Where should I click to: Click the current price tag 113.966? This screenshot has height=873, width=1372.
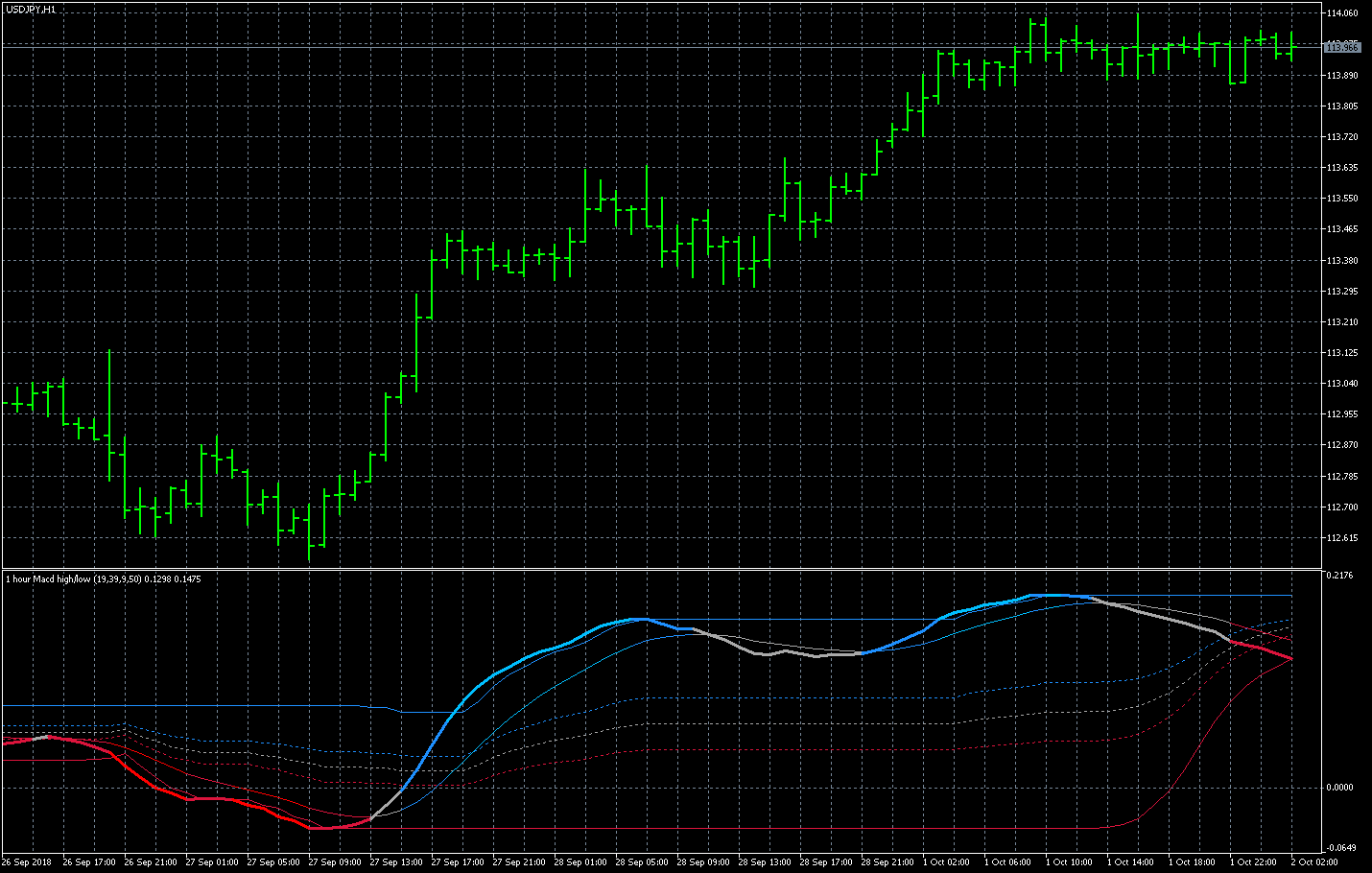1341,47
